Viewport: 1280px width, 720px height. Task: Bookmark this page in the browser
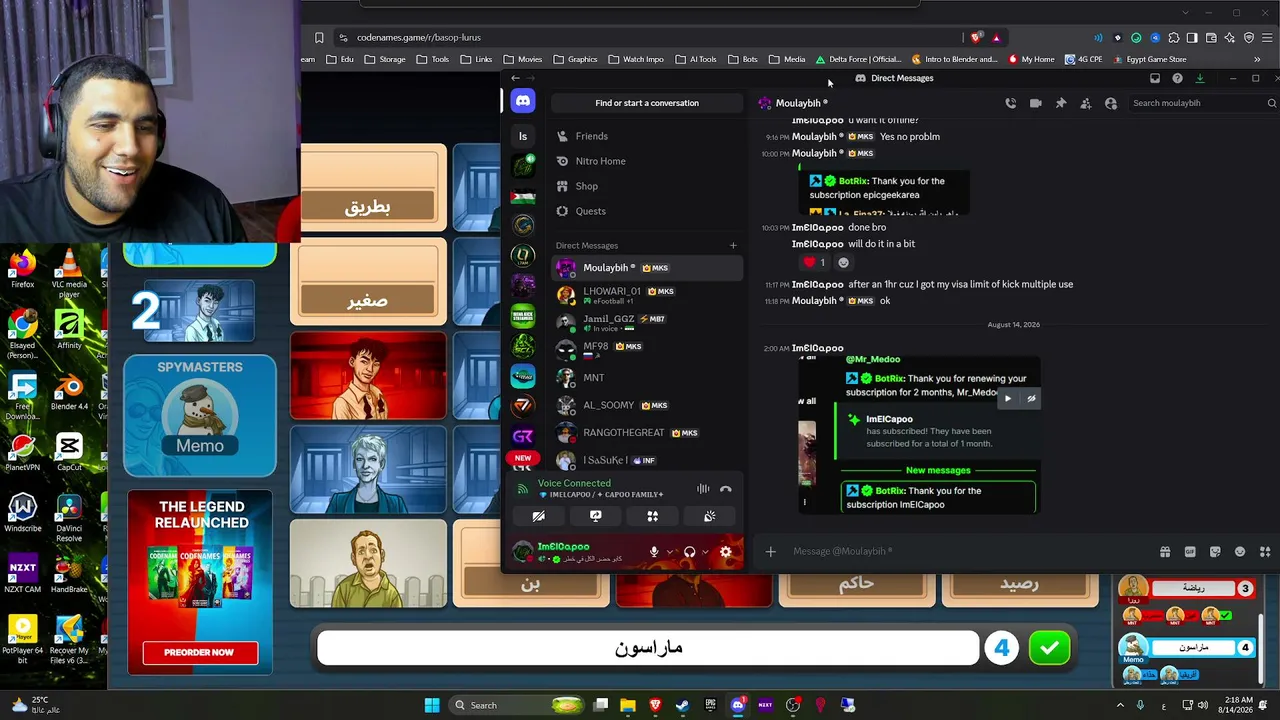(x=319, y=38)
